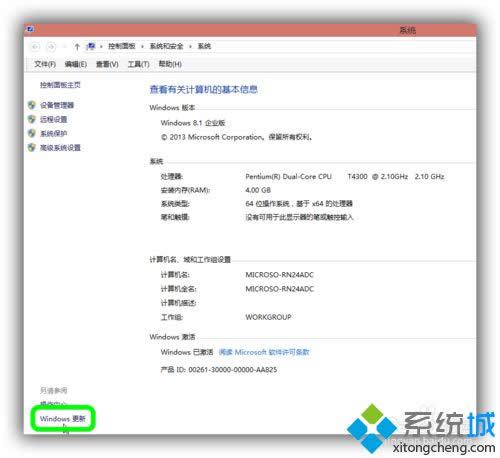Click the 安装内存(RAM) label
500x458 pixels.
click(x=185, y=190)
